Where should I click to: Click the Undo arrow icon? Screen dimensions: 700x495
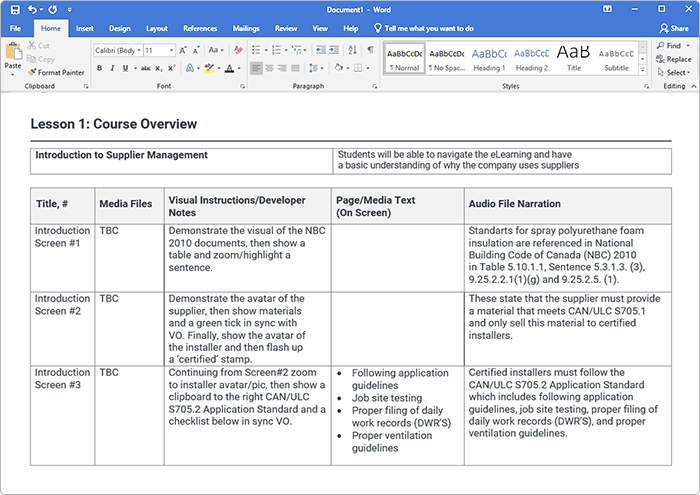tap(32, 9)
